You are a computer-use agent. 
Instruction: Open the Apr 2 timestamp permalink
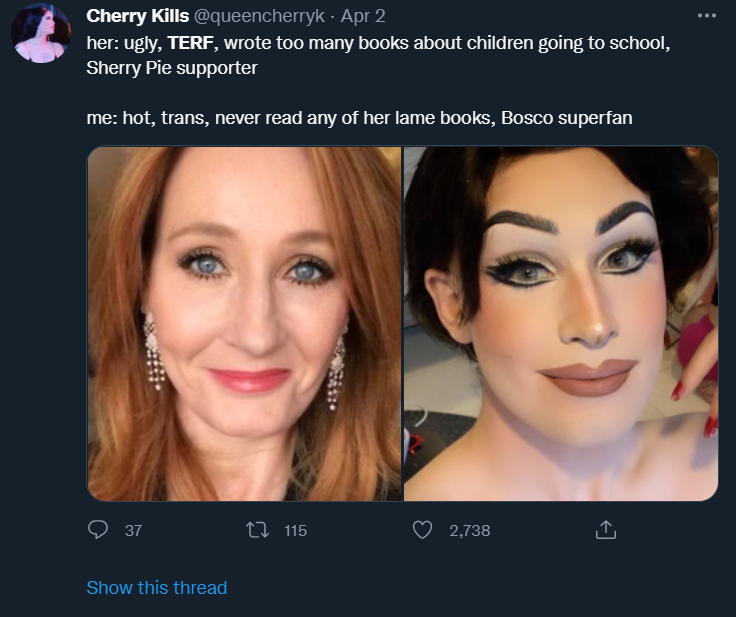pyautogui.click(x=363, y=16)
